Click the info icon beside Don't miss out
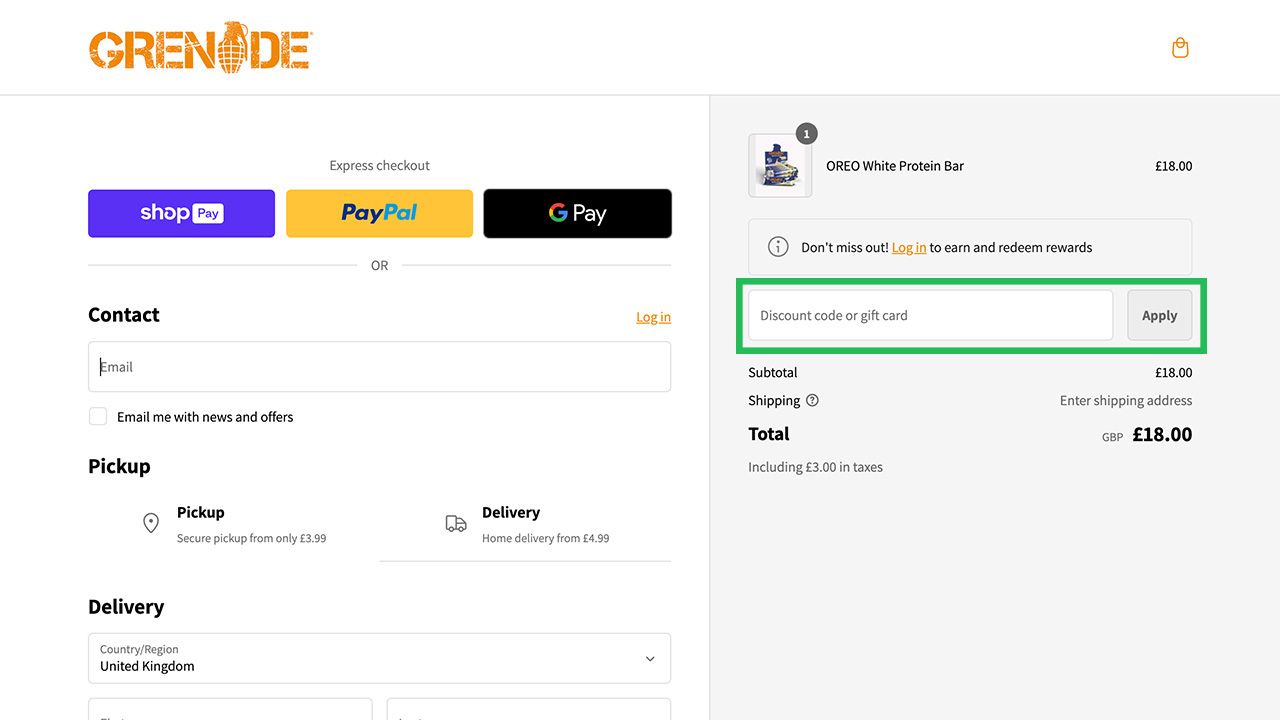 click(778, 247)
